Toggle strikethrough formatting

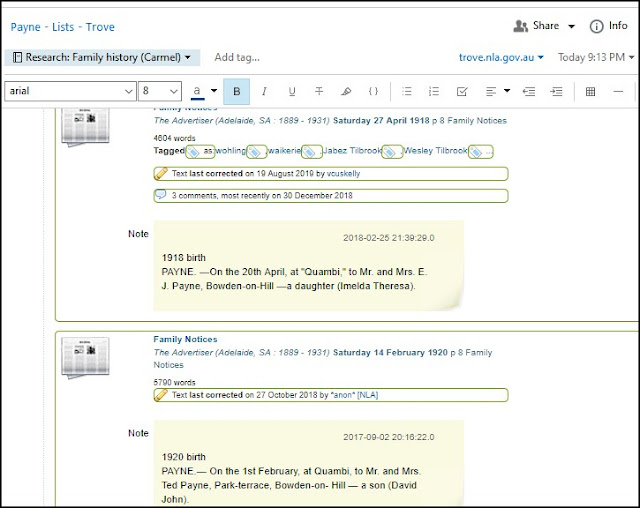[319, 91]
